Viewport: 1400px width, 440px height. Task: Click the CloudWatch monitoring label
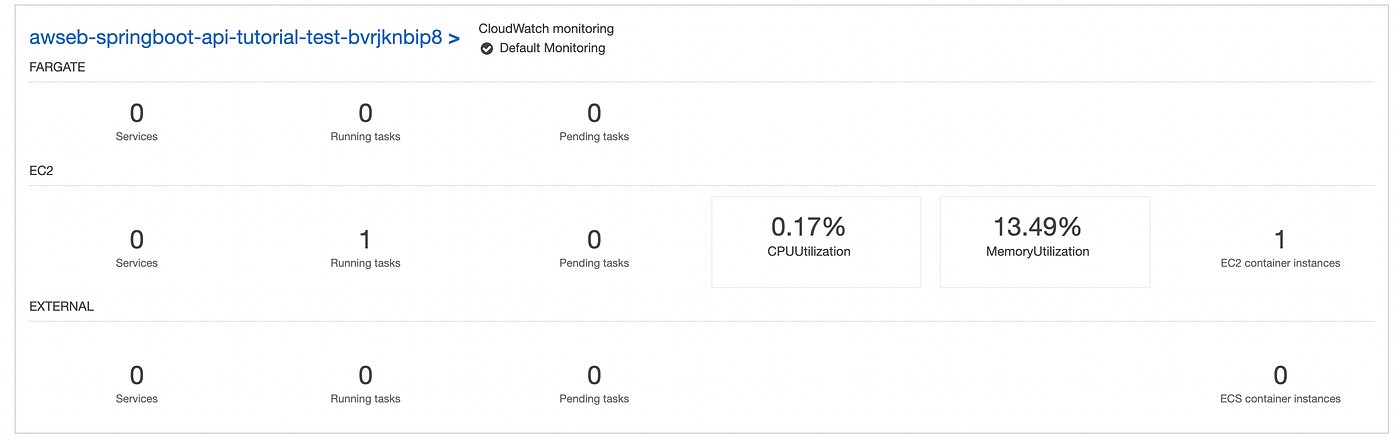[546, 29]
